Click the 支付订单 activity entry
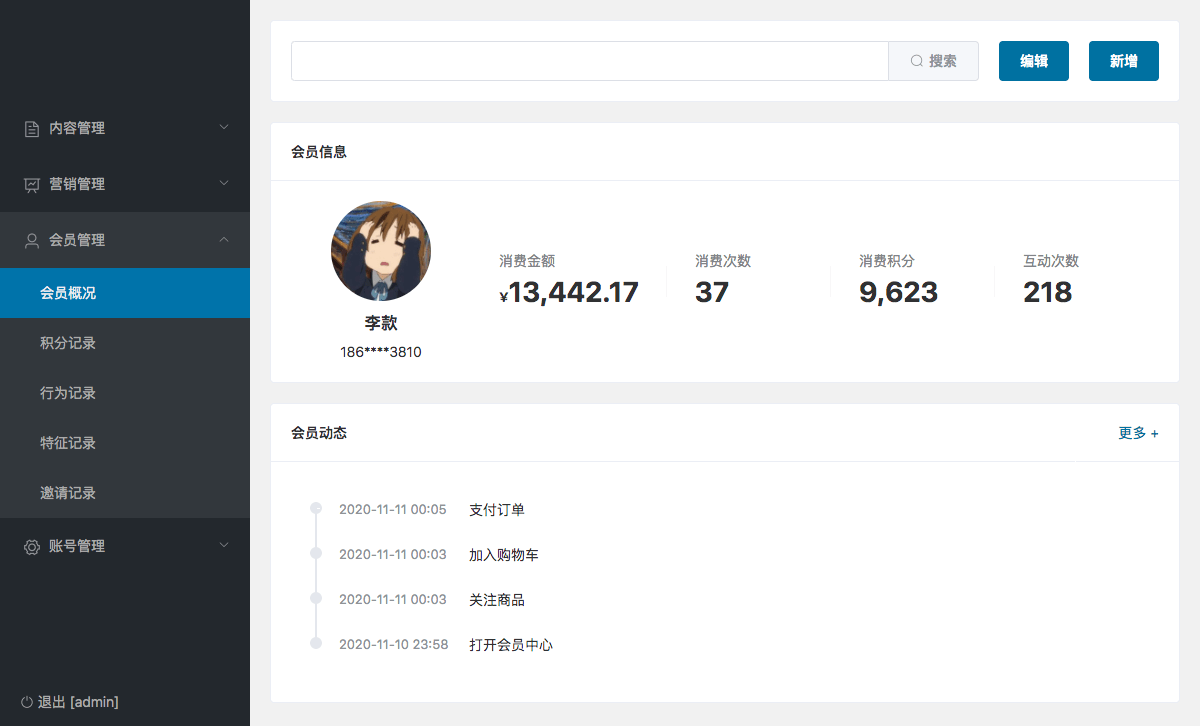Viewport: 1200px width, 726px height. [x=497, y=510]
